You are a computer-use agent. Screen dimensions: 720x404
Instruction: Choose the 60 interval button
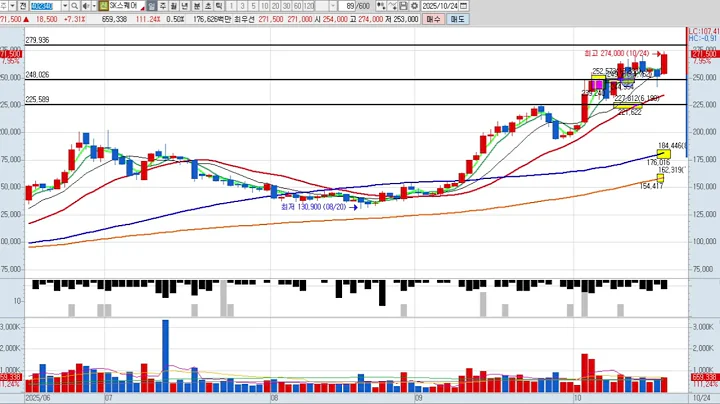298,6
